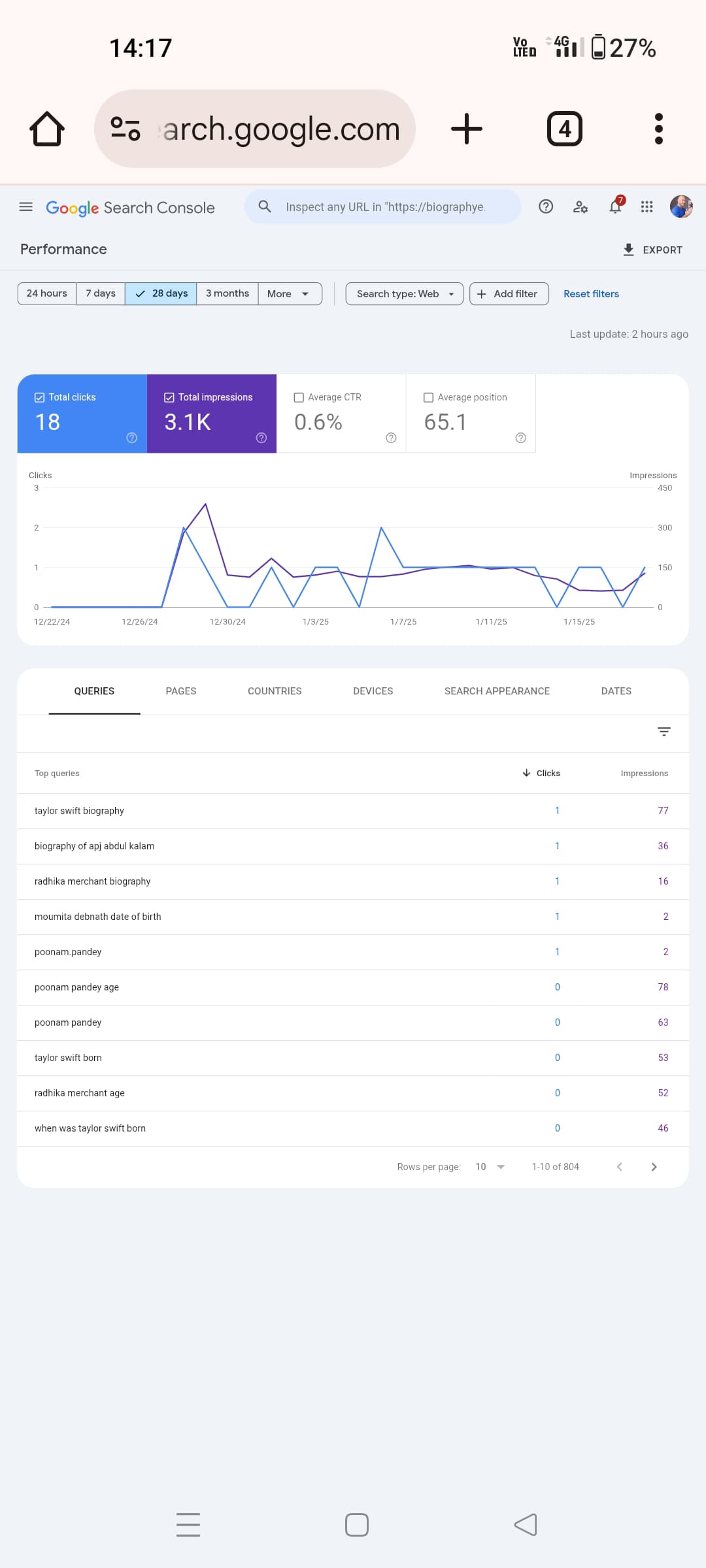Show help for Average CTR metric
This screenshot has height=1568, width=706.
point(391,438)
